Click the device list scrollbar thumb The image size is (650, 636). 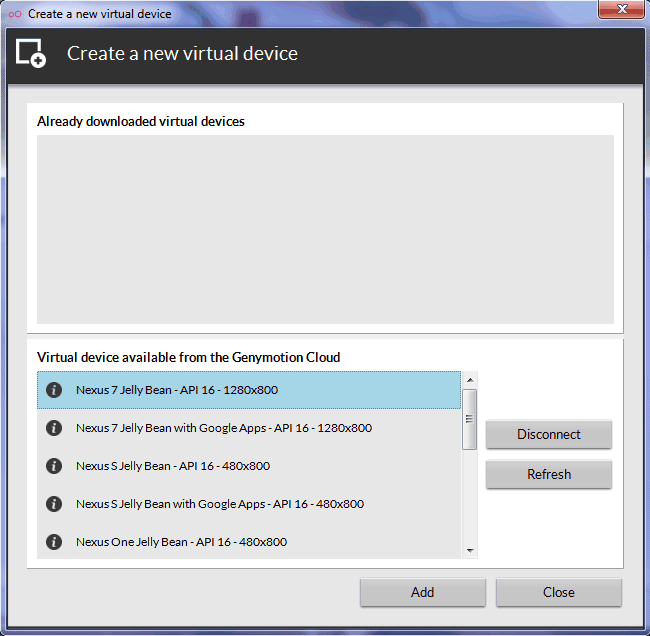point(470,419)
